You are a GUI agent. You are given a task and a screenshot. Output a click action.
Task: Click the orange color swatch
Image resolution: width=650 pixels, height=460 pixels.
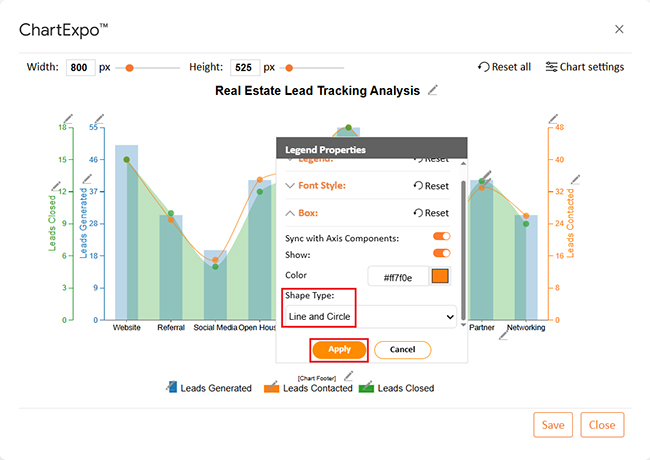[439, 276]
